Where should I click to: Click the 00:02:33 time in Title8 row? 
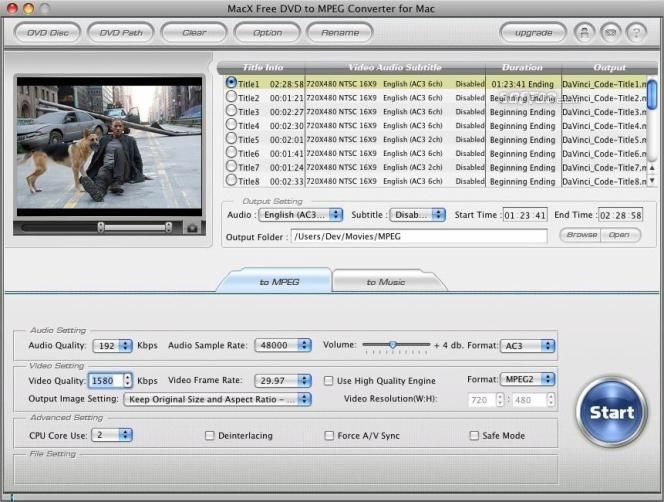coord(287,181)
